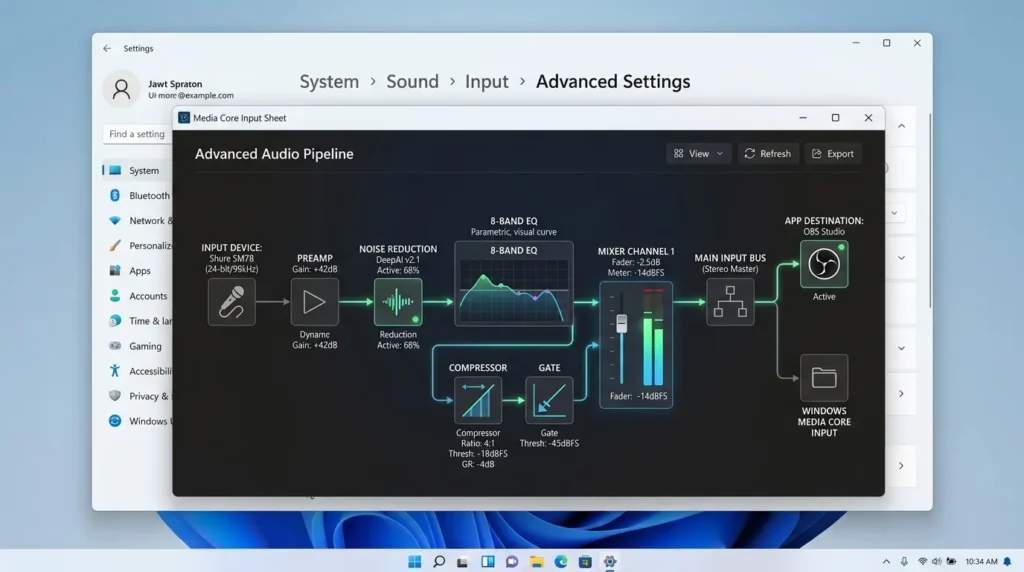Click the Compressor Ratio: 4:1 text
Viewport: 1024px width, 572px height.
click(478, 443)
